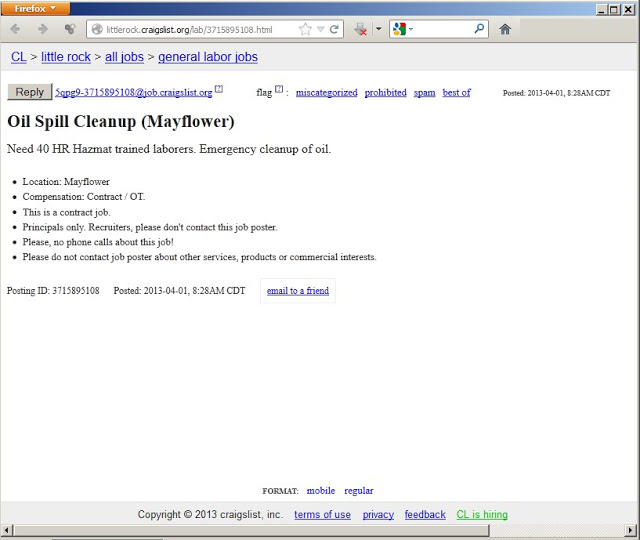Click the horizontal scrollbar right arrow
Screen dimensions: 640x540
[631, 531]
